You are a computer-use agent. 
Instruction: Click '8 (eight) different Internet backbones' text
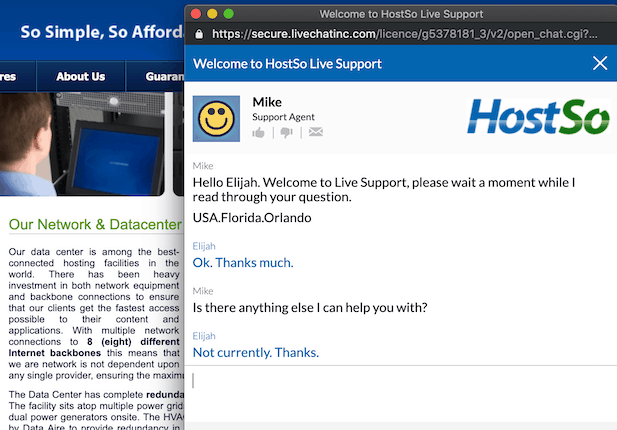(x=94, y=347)
